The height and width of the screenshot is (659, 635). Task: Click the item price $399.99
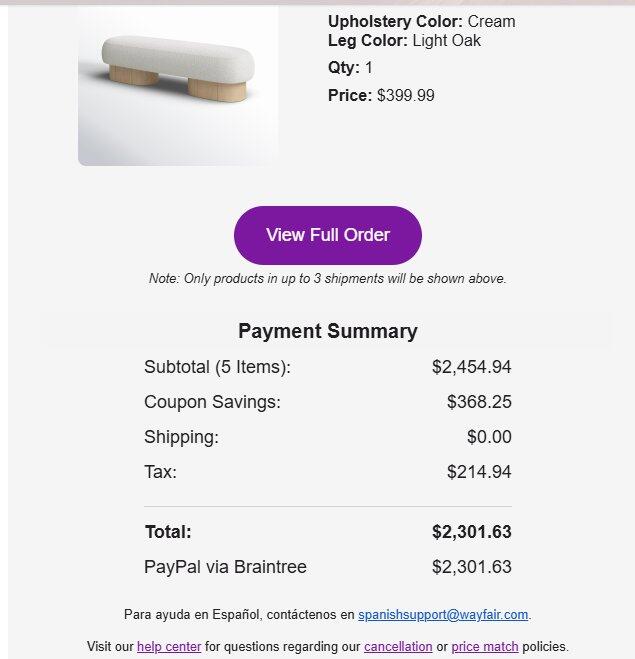point(405,96)
